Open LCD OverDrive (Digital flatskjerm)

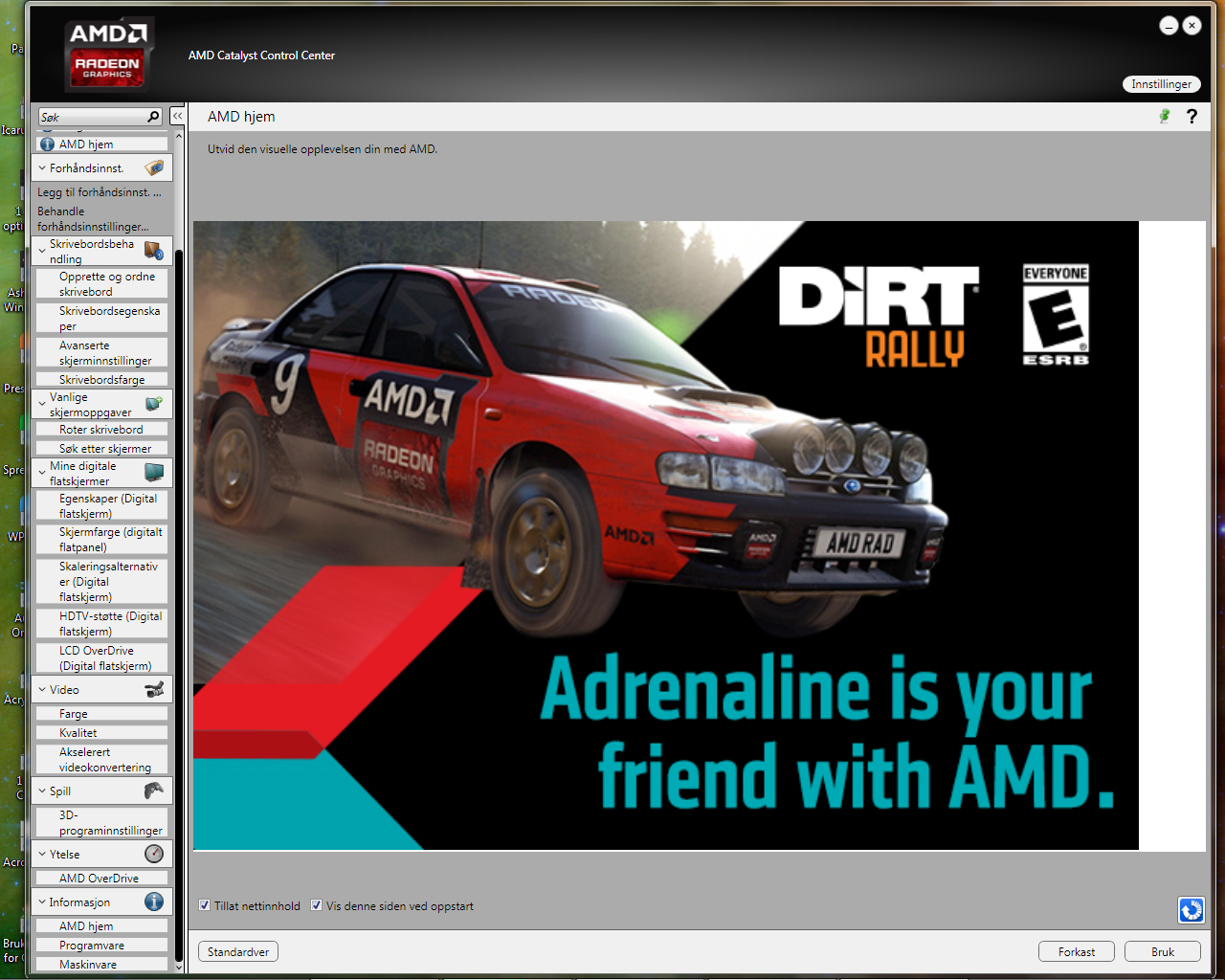click(x=101, y=657)
